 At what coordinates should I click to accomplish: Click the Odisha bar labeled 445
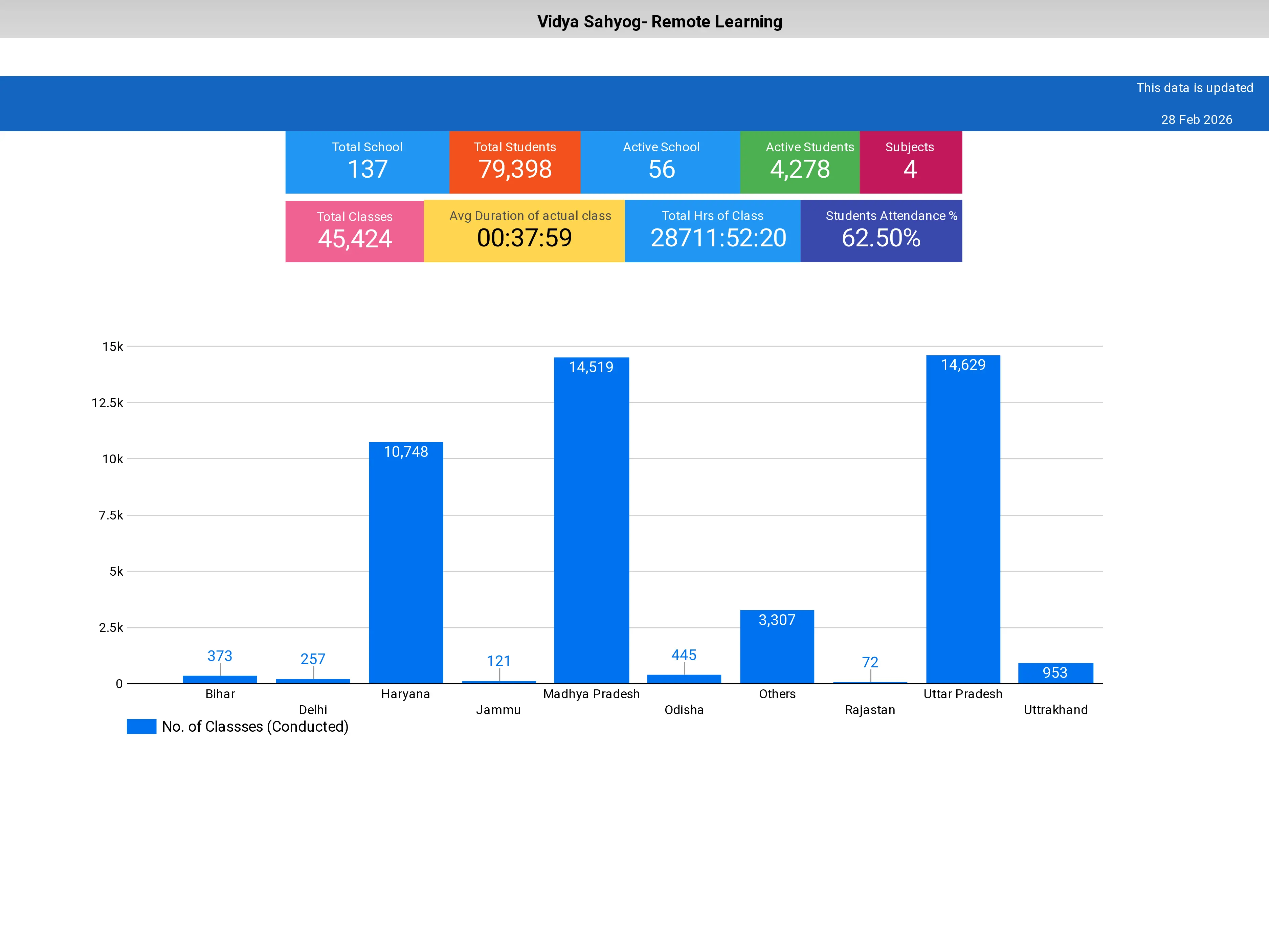684,679
